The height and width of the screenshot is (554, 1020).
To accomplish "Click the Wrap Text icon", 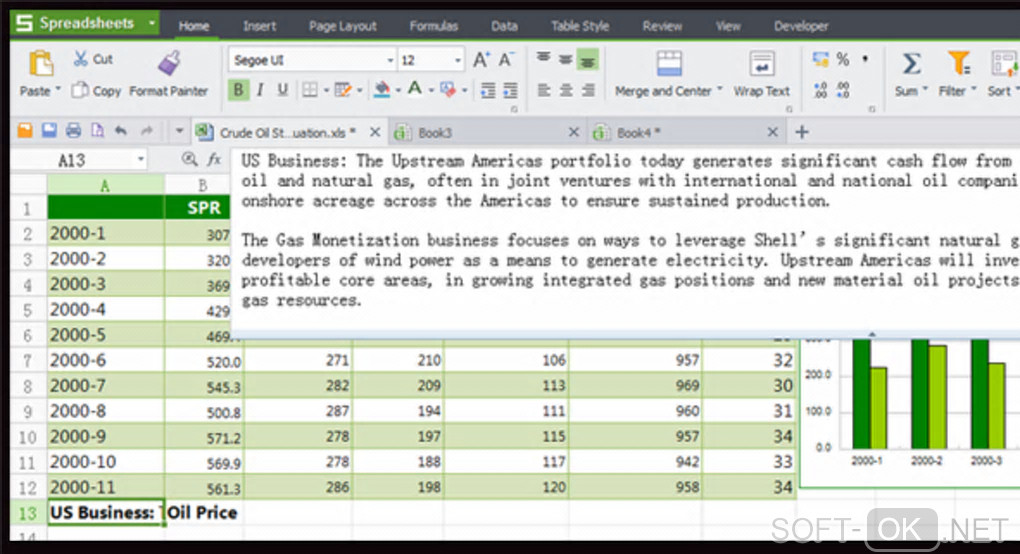I will tap(762, 64).
